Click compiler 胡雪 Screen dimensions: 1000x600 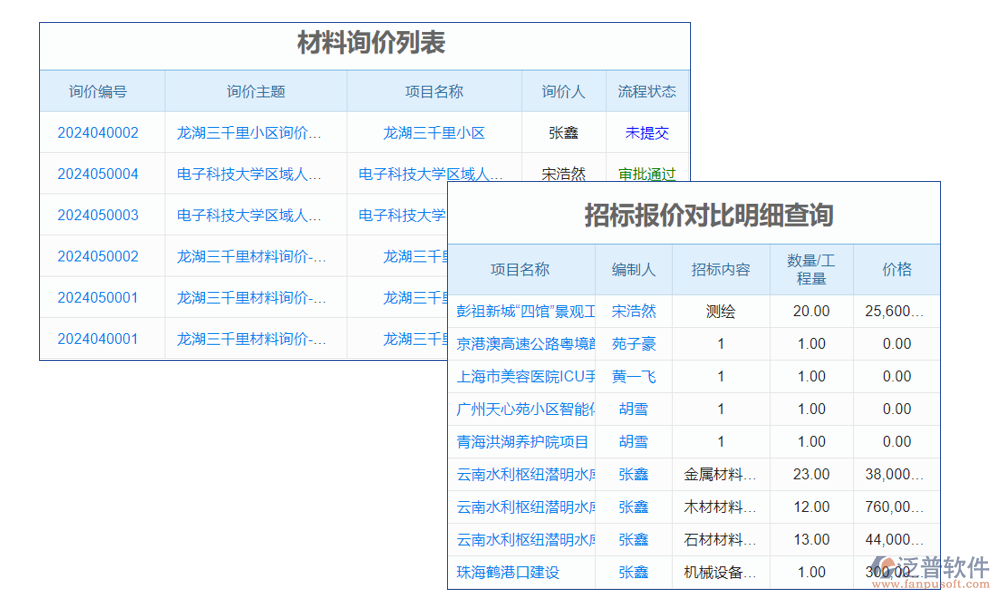click(634, 409)
